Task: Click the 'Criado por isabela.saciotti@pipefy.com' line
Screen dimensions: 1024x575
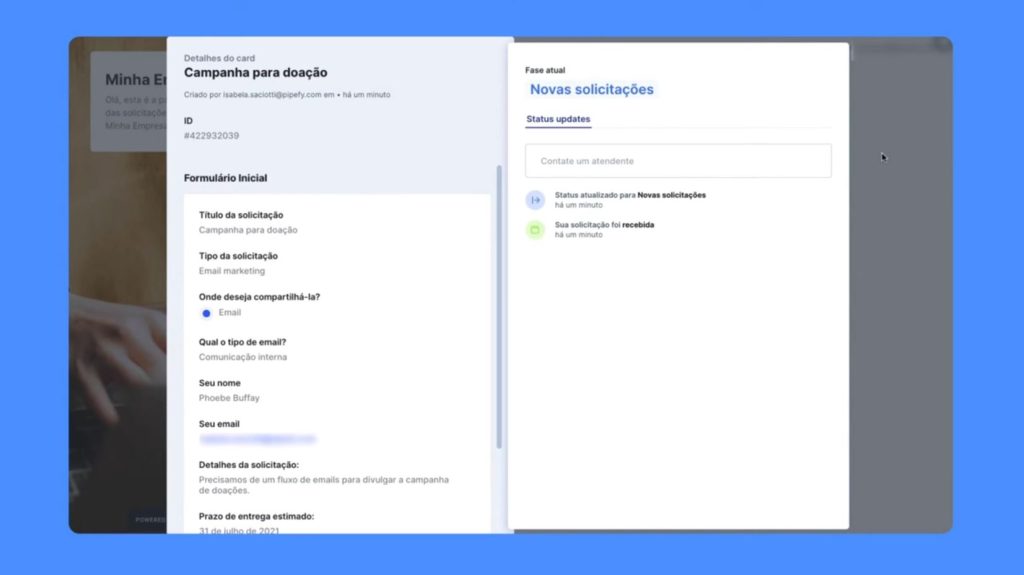Action: point(287,95)
